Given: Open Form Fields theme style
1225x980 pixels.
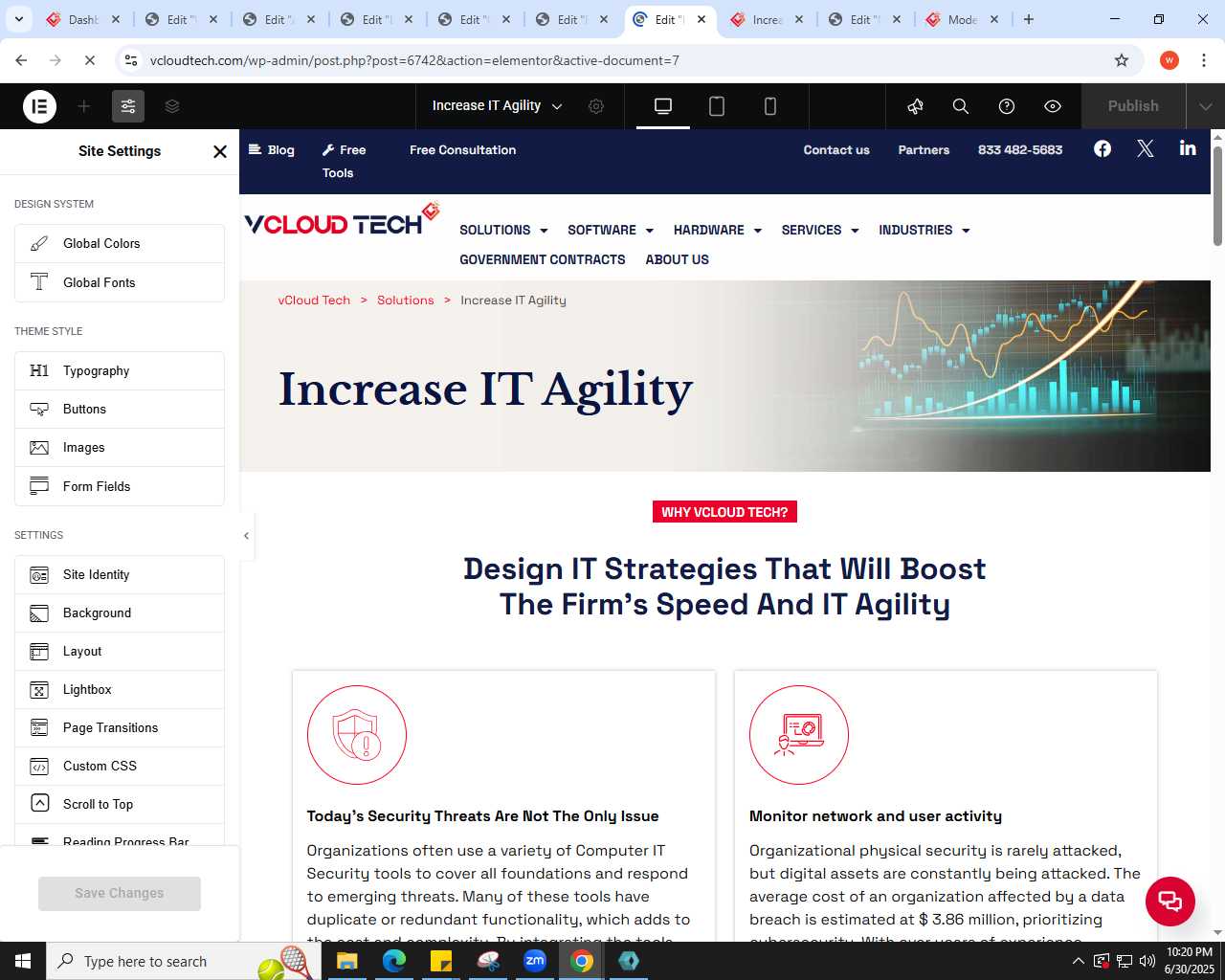Looking at the screenshot, I should [120, 486].
